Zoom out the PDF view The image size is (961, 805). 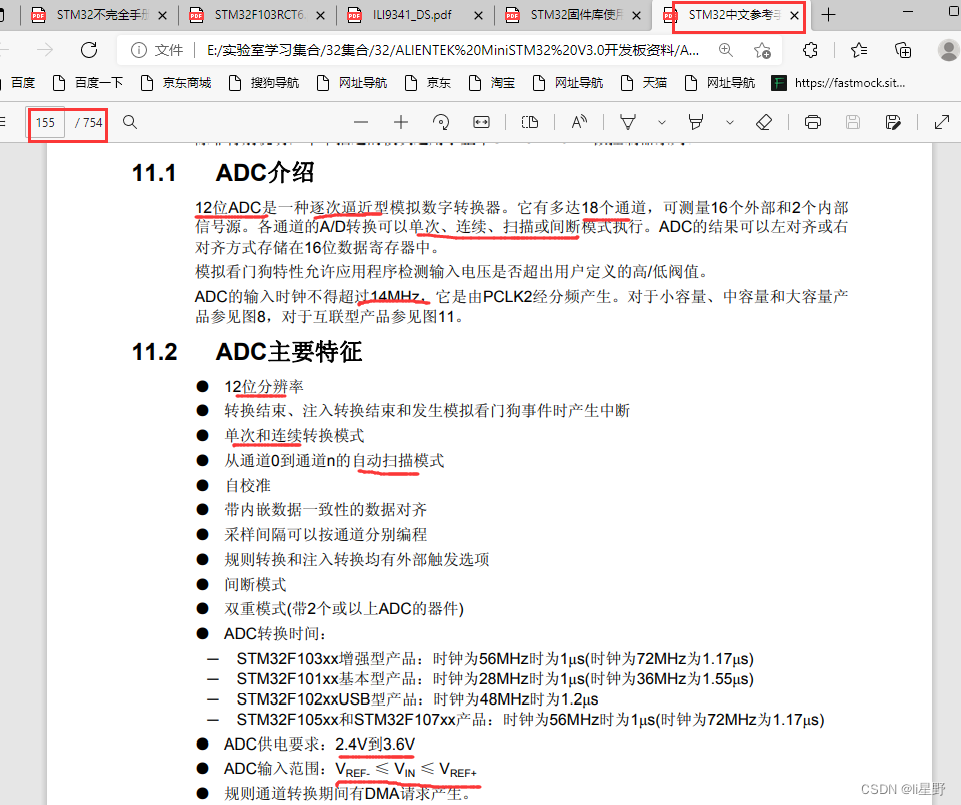tap(361, 123)
